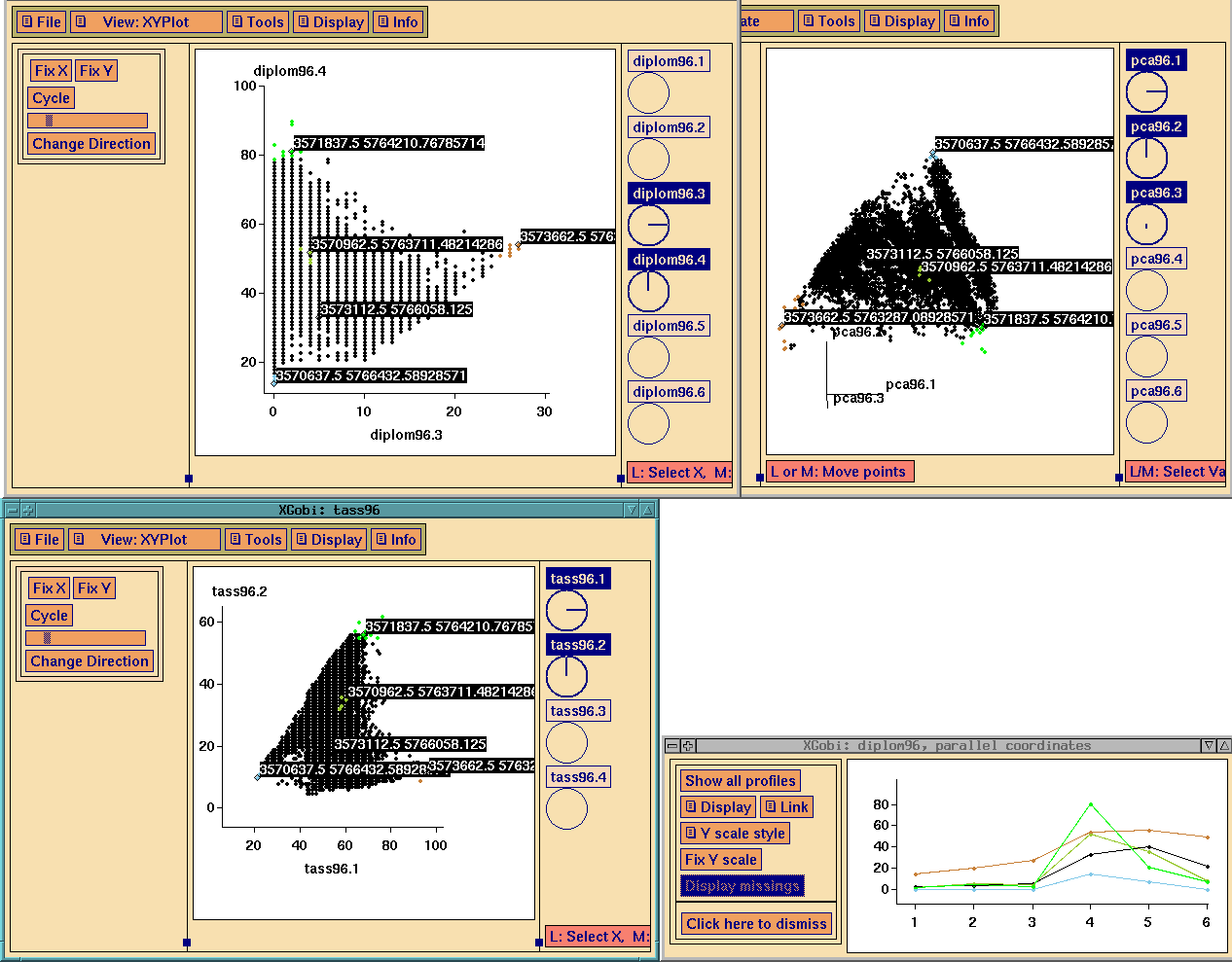
Task: Enable Fix Y scale in parallel coordinates window
Action: 720,859
